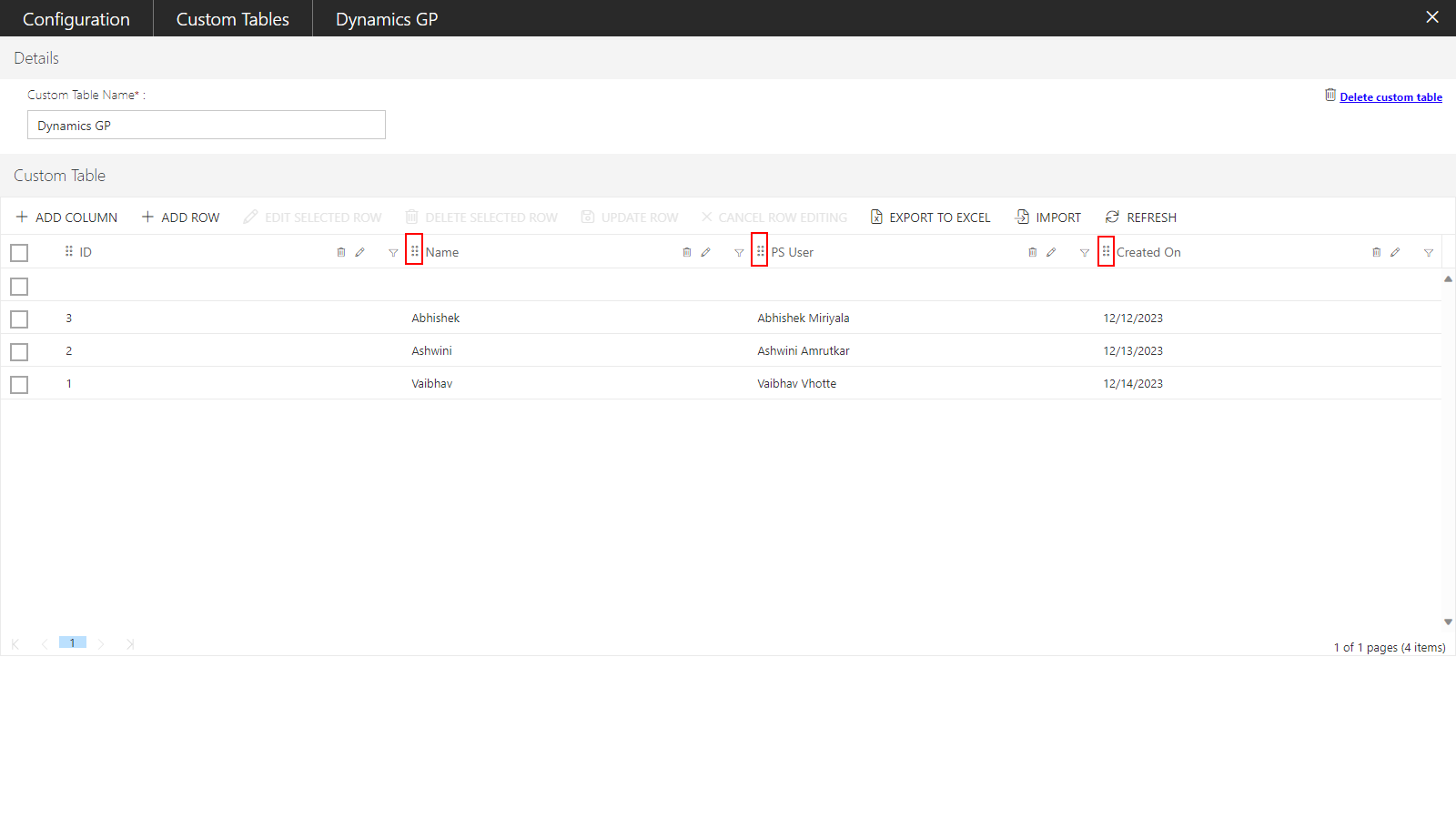Image resolution: width=1456 pixels, height=819 pixels.
Task: Click the scroll up arrow of grid
Action: (1448, 279)
